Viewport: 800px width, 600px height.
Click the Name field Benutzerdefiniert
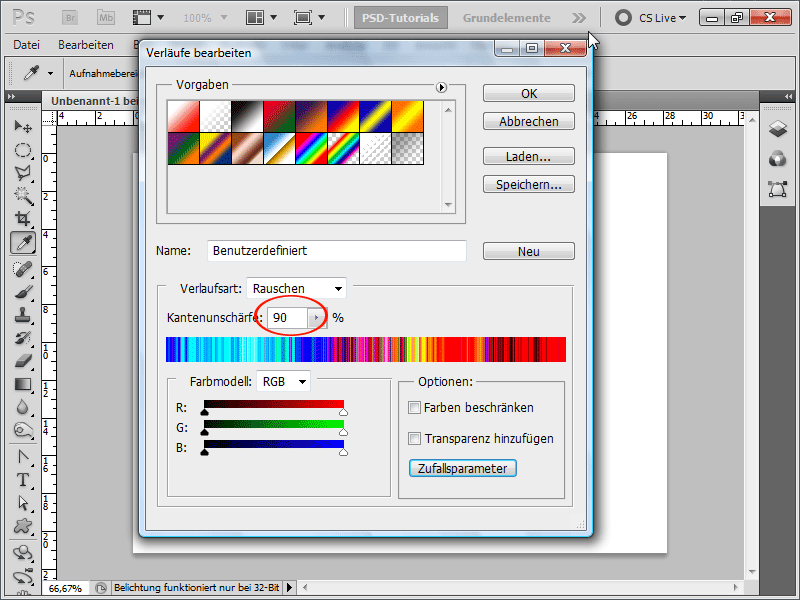point(337,251)
